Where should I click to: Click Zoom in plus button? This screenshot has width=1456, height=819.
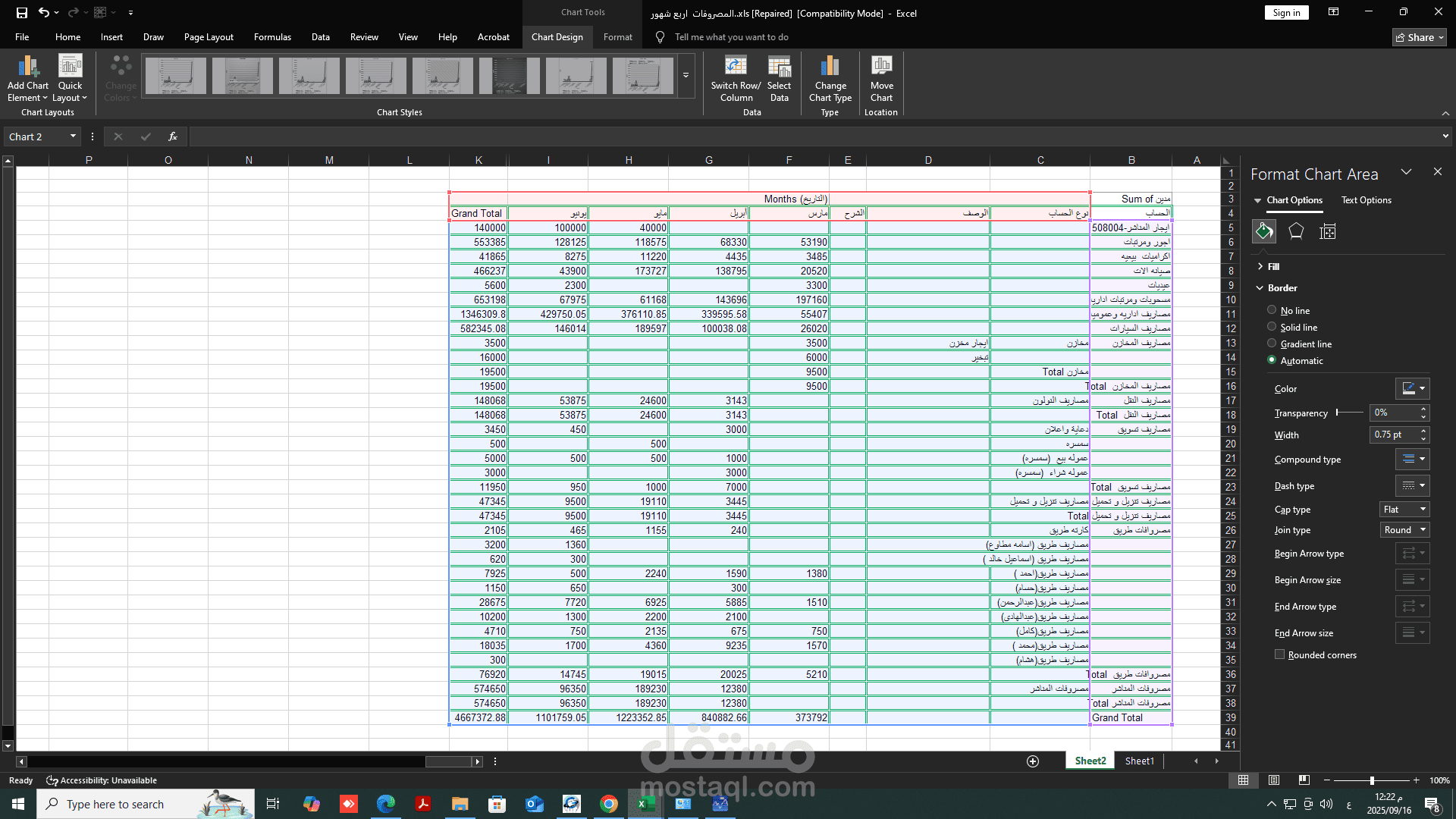pyautogui.click(x=1416, y=780)
